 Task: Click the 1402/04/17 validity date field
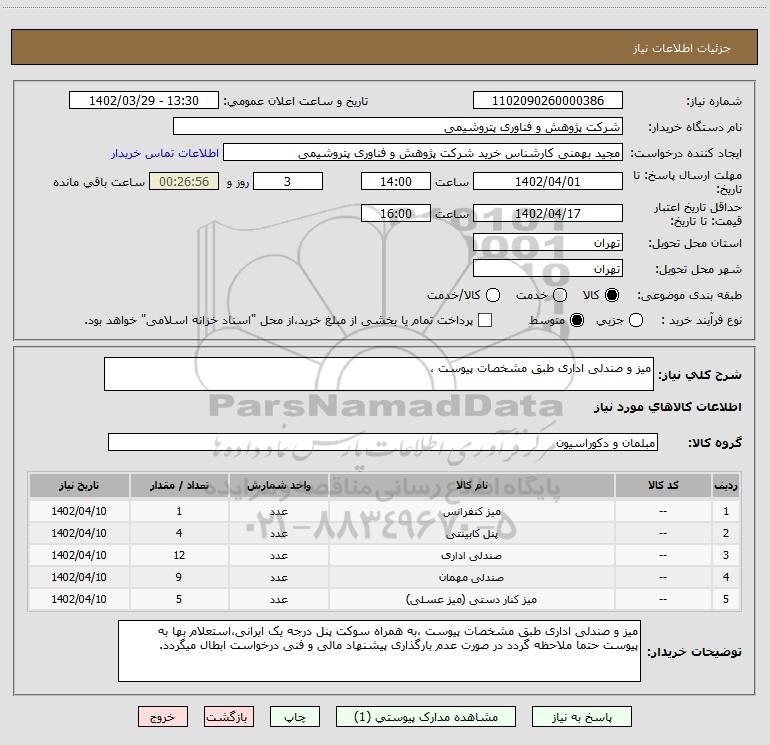[x=548, y=213]
